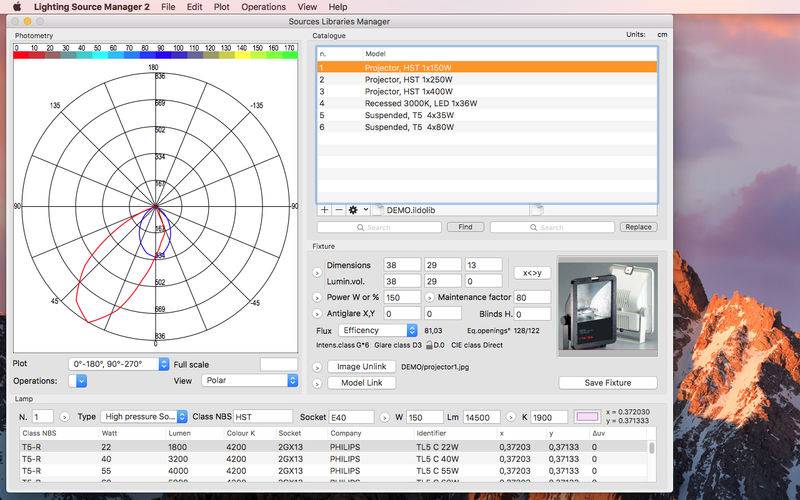Open the lamp Type dropdown
Screen dimensions: 800x500
[146, 416]
